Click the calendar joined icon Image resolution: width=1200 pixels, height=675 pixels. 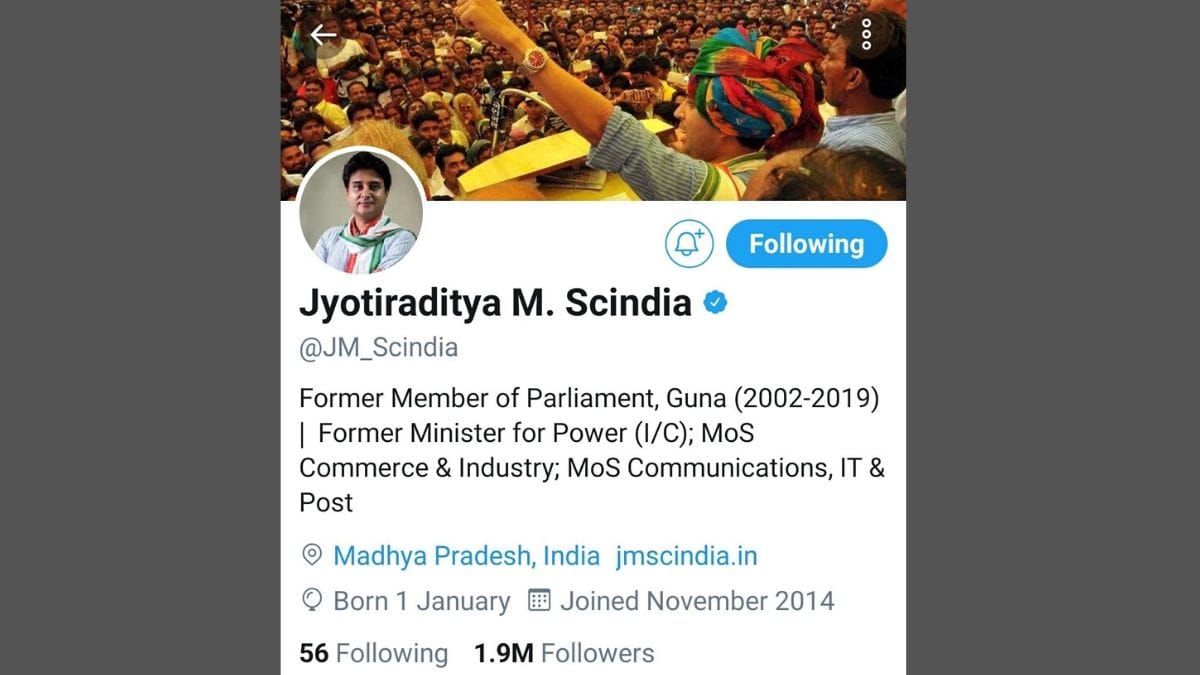(539, 600)
